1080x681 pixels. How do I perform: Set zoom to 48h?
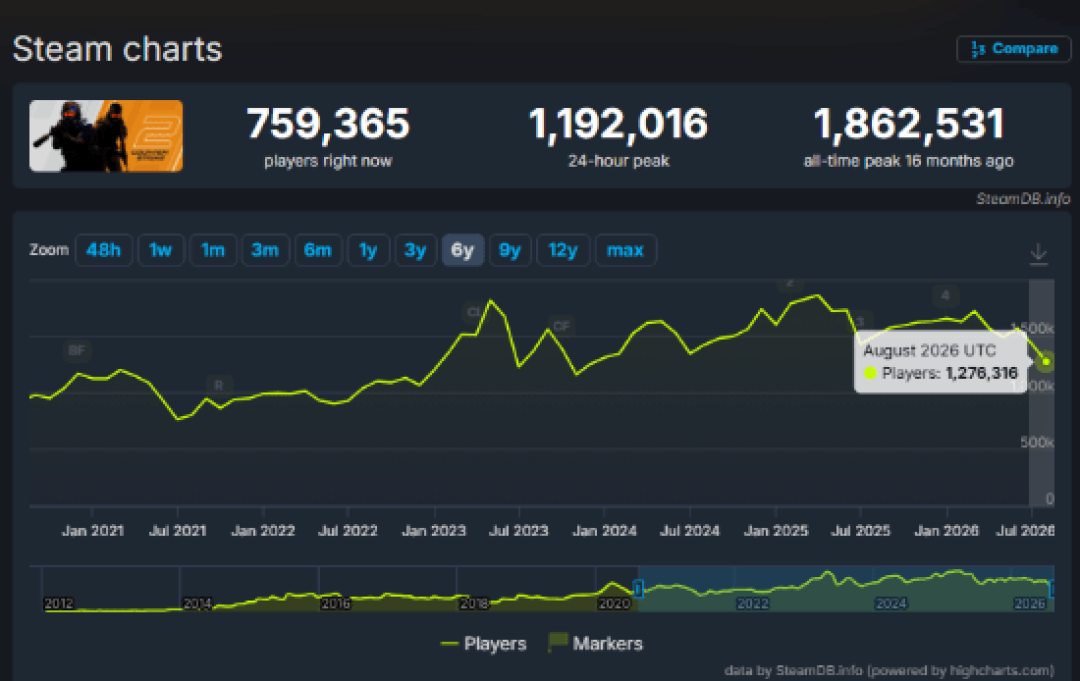point(103,250)
